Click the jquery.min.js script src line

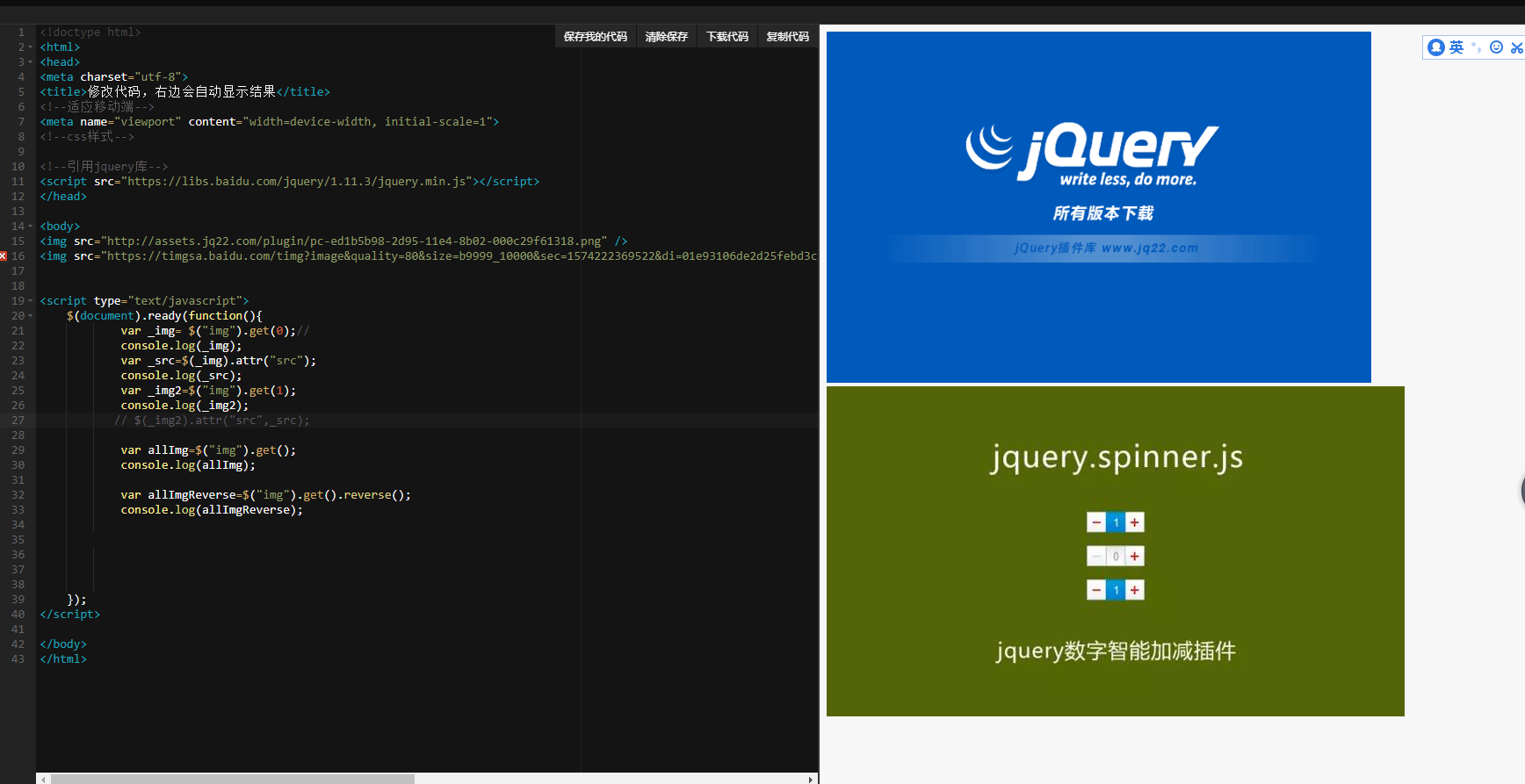pyautogui.click(x=290, y=182)
